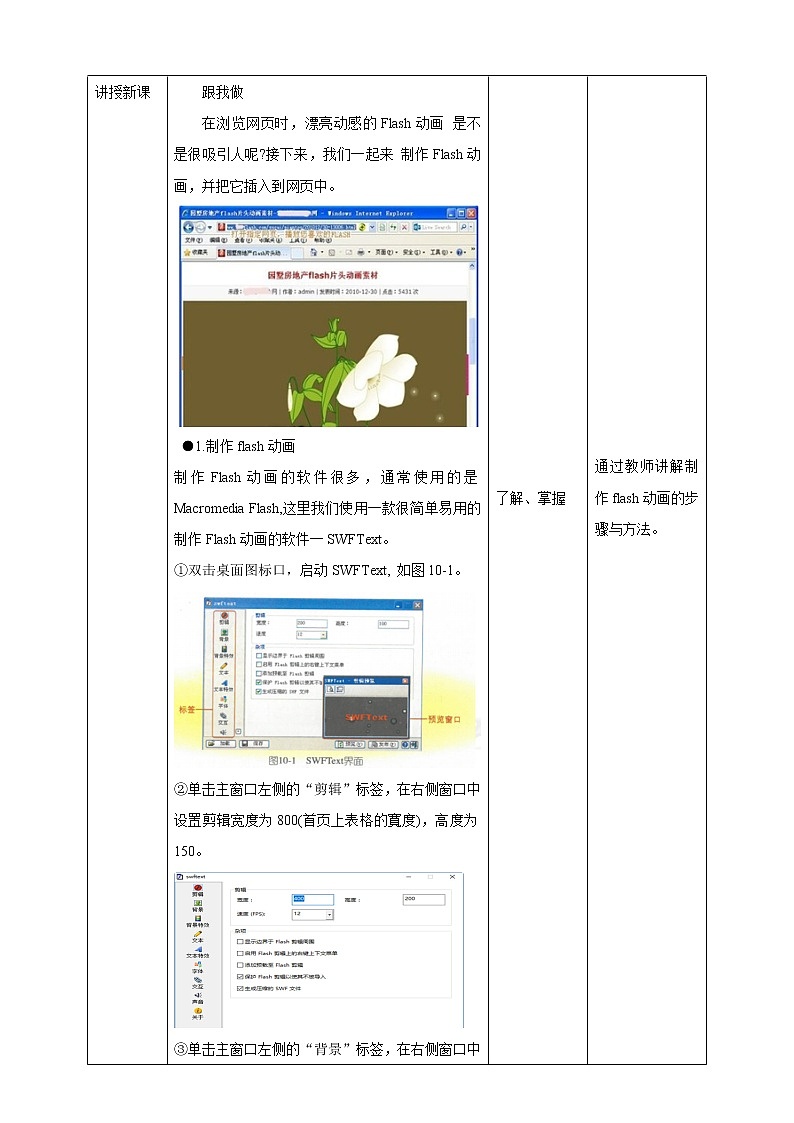This screenshot has height=1123, width=794.
Task: Click the heading text 跟我做
Action: 223,92
